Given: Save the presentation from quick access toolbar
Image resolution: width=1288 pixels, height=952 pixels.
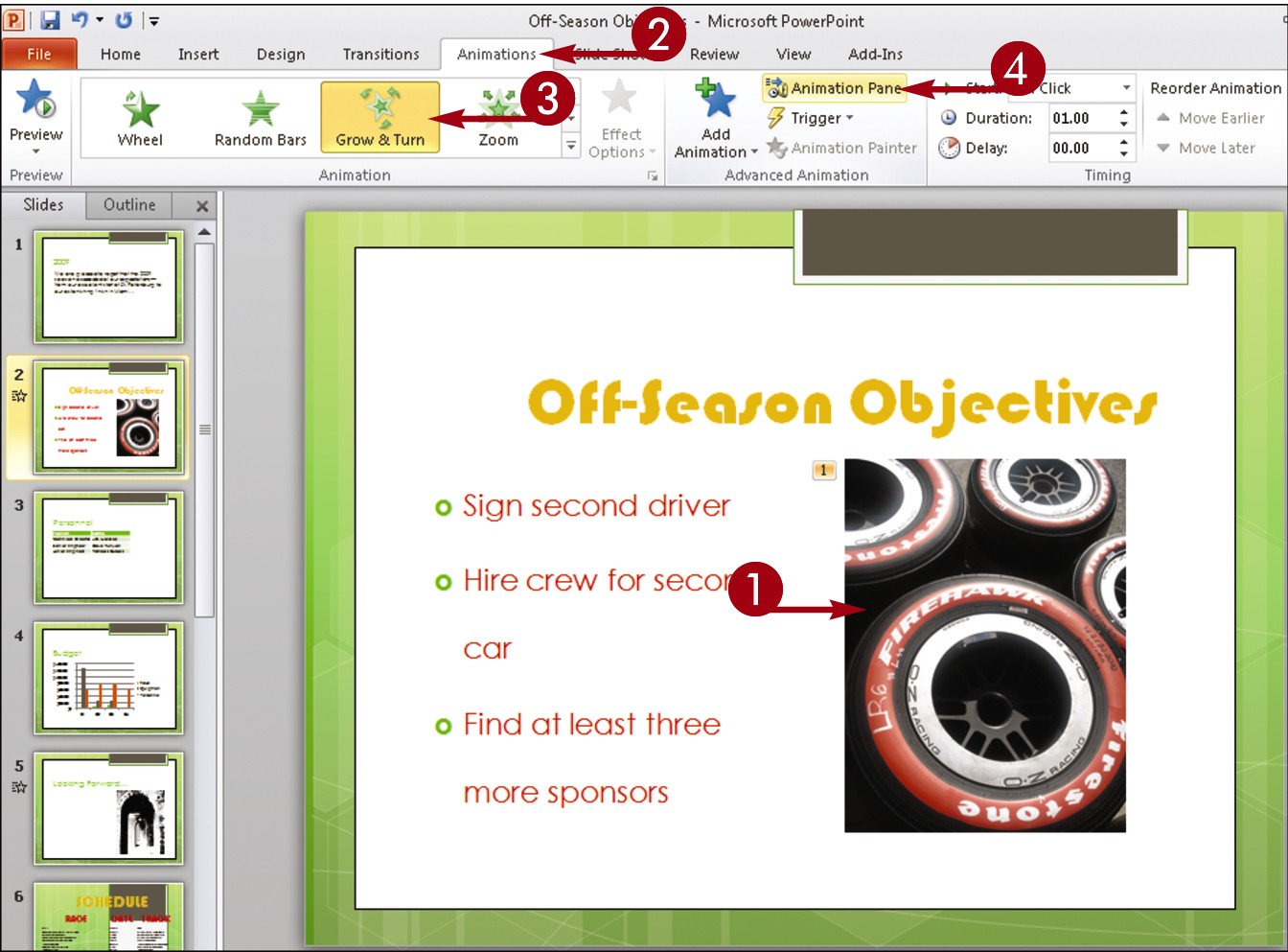Looking at the screenshot, I should click(x=51, y=20).
